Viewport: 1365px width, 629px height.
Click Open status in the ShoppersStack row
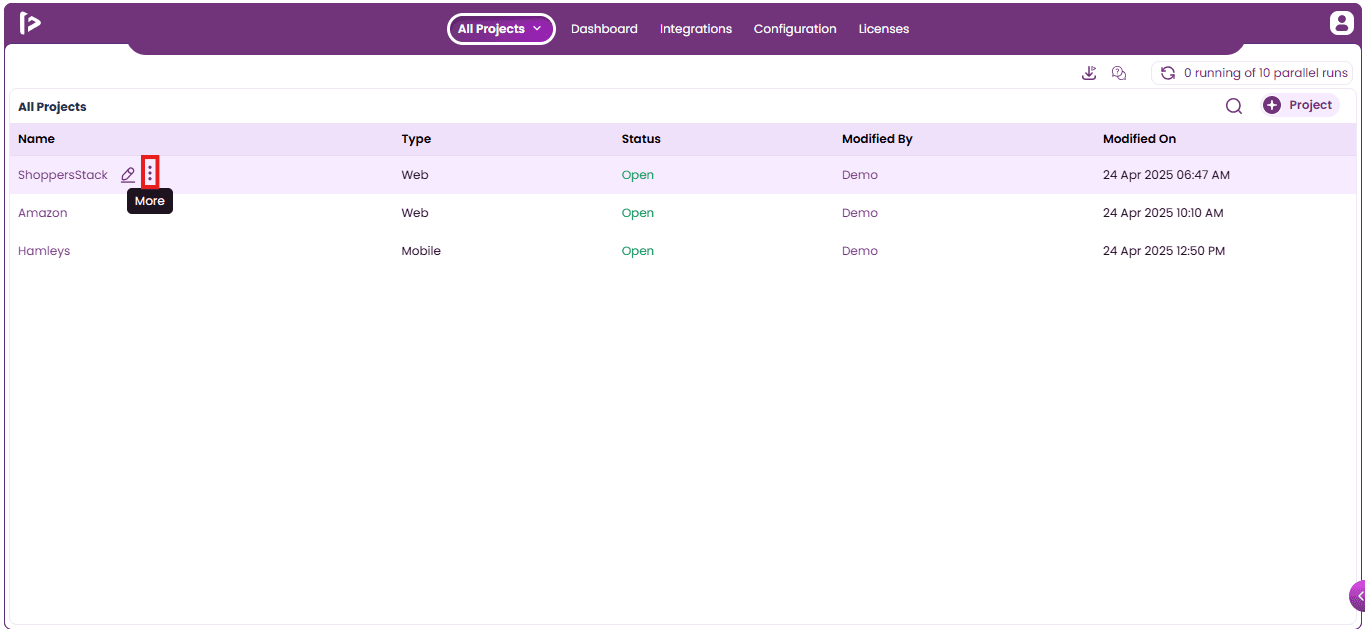pyautogui.click(x=638, y=175)
